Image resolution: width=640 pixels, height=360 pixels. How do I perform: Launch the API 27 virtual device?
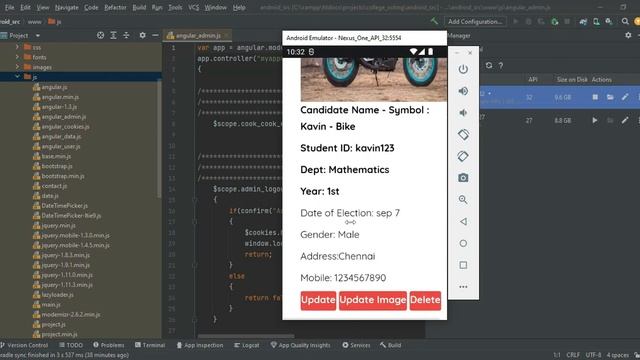(x=595, y=120)
